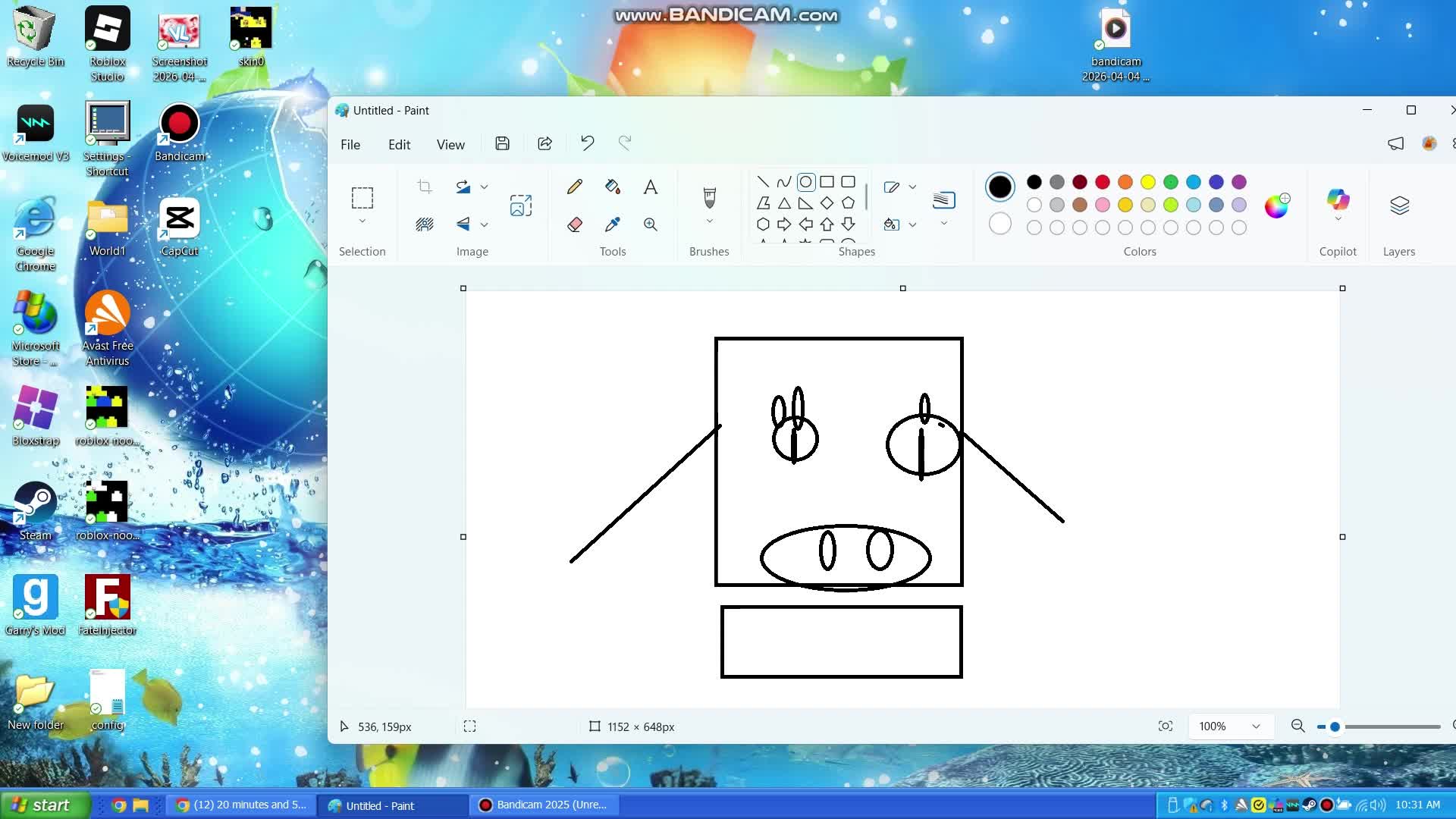
Task: Open the File menu
Action: pos(350,144)
